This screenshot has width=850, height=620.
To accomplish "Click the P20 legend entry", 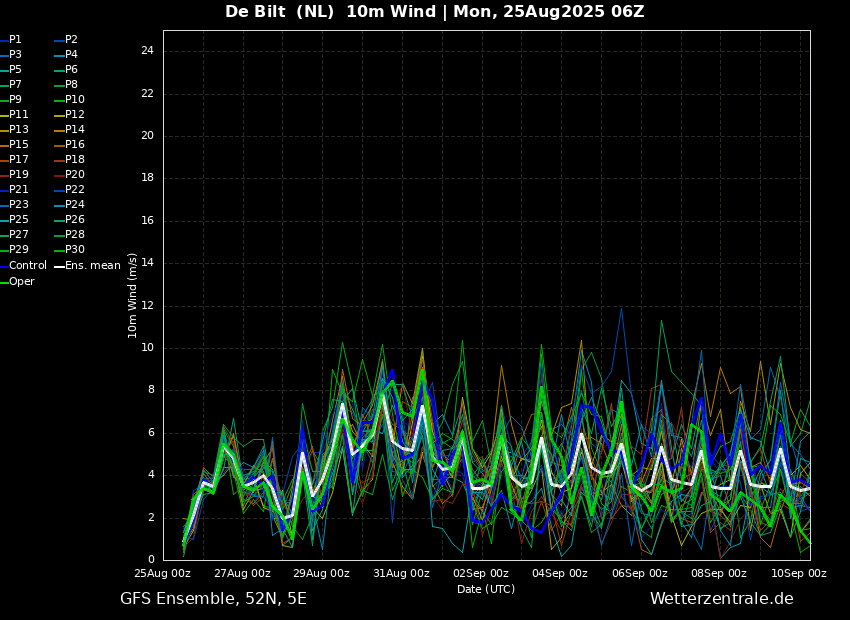I will coord(75,175).
